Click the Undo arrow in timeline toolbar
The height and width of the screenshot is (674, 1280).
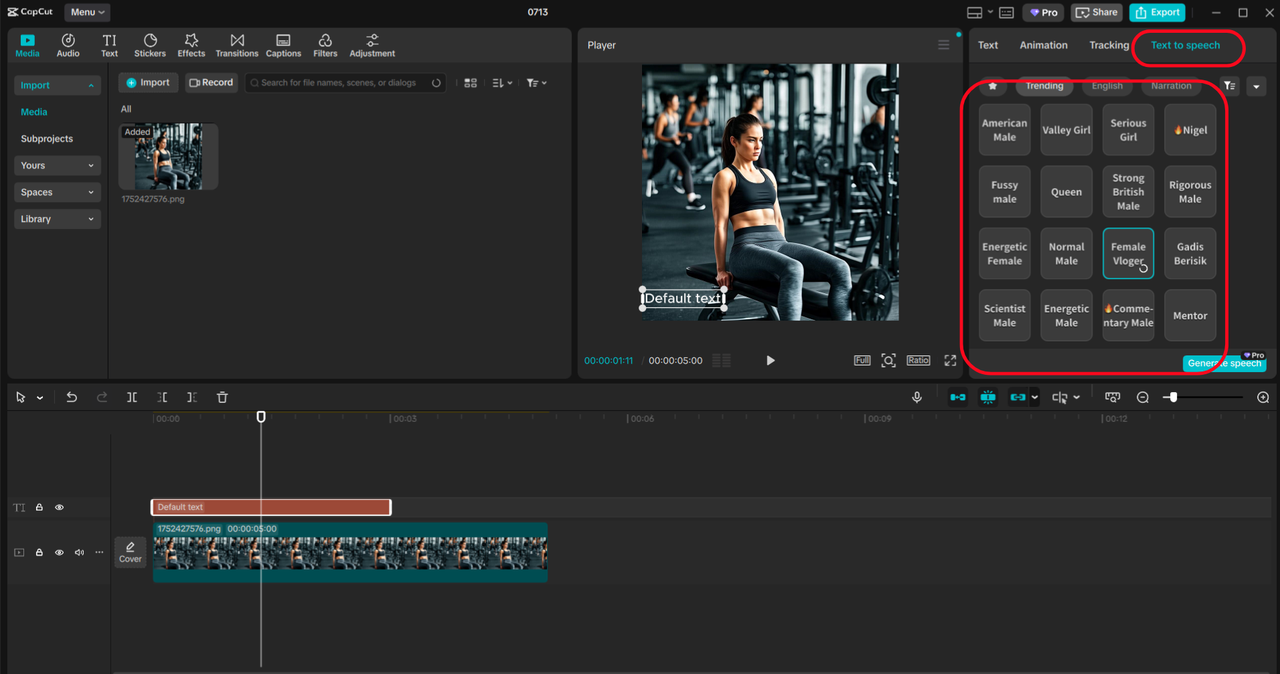point(72,397)
